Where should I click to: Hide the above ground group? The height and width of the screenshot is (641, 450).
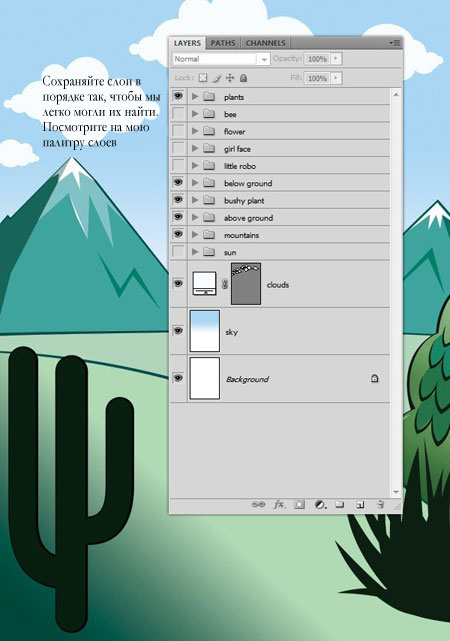pos(178,217)
